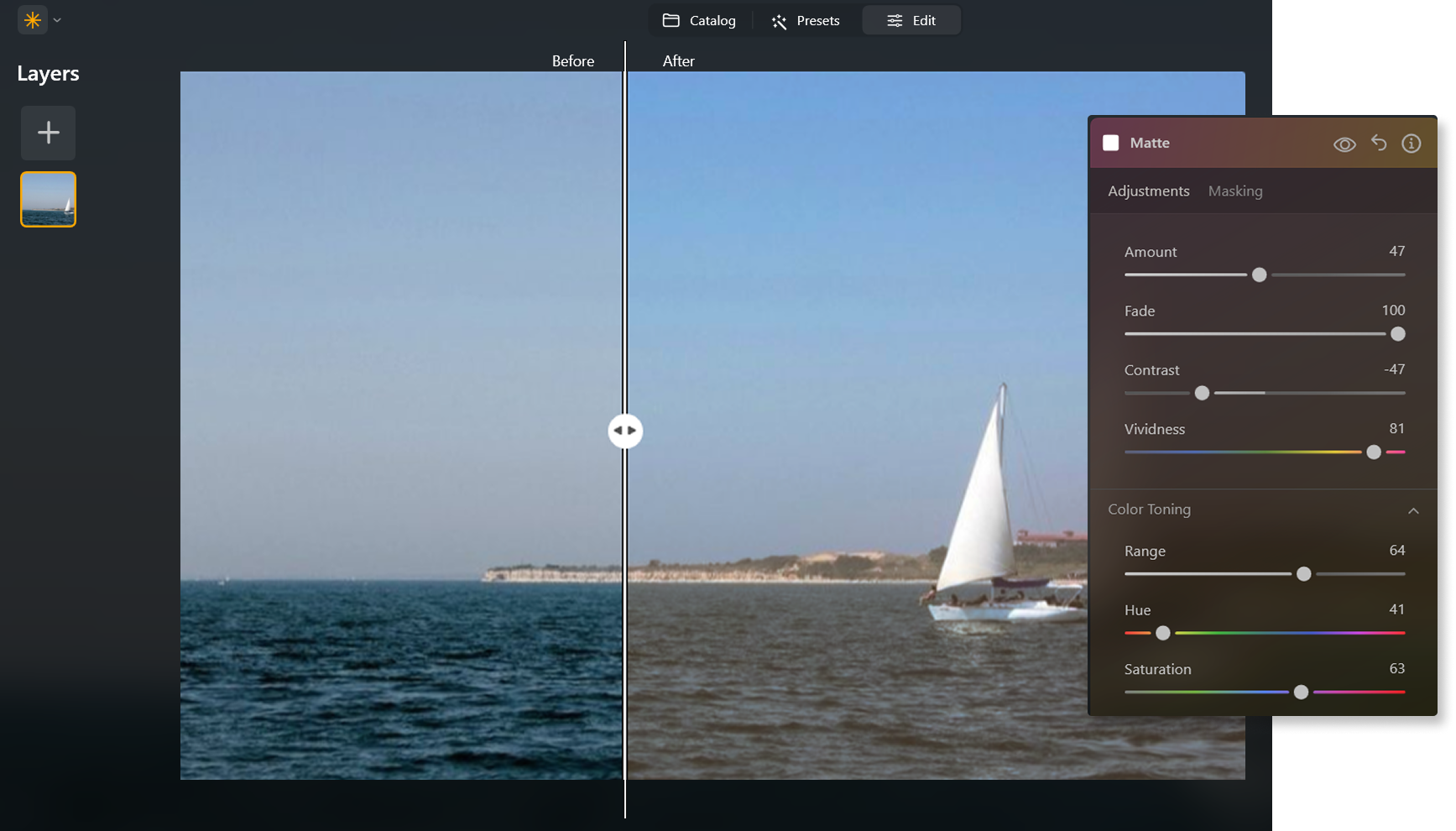Click the white Matte tool icon square

click(x=1111, y=143)
